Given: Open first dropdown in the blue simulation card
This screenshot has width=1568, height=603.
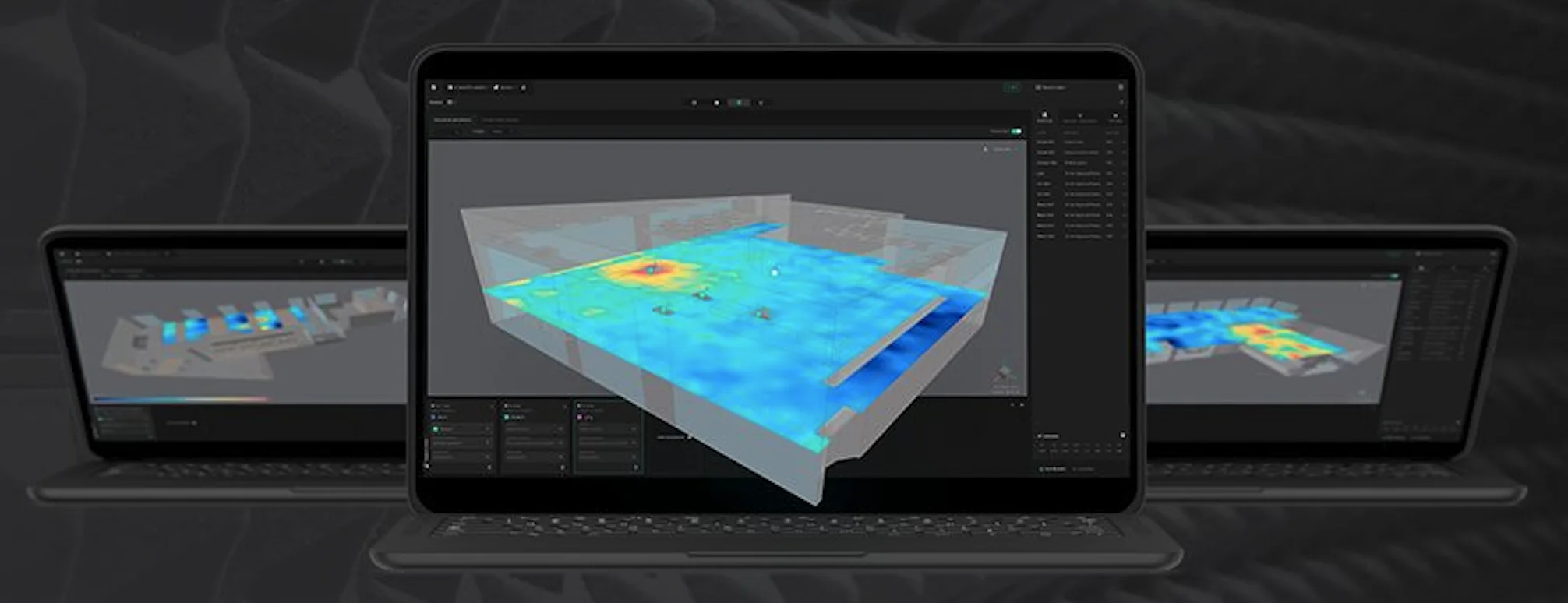Looking at the screenshot, I should pyautogui.click(x=461, y=429).
